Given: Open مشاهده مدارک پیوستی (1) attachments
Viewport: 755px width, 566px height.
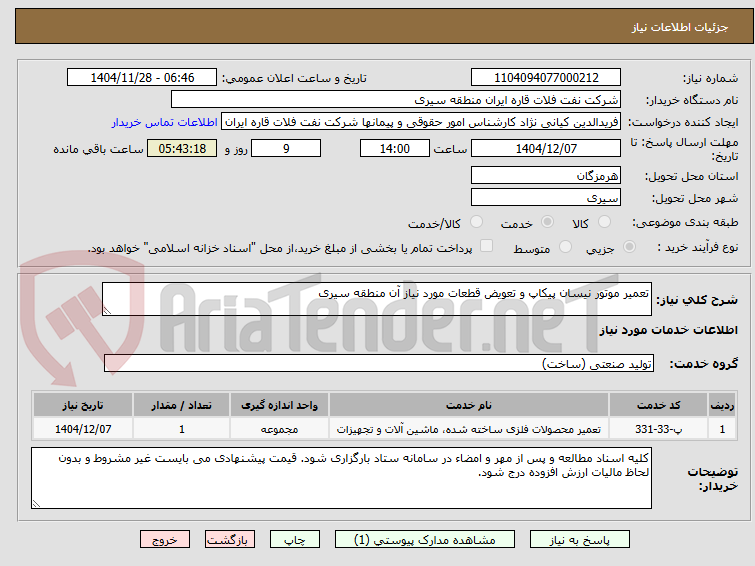Looking at the screenshot, I should coord(425,540).
